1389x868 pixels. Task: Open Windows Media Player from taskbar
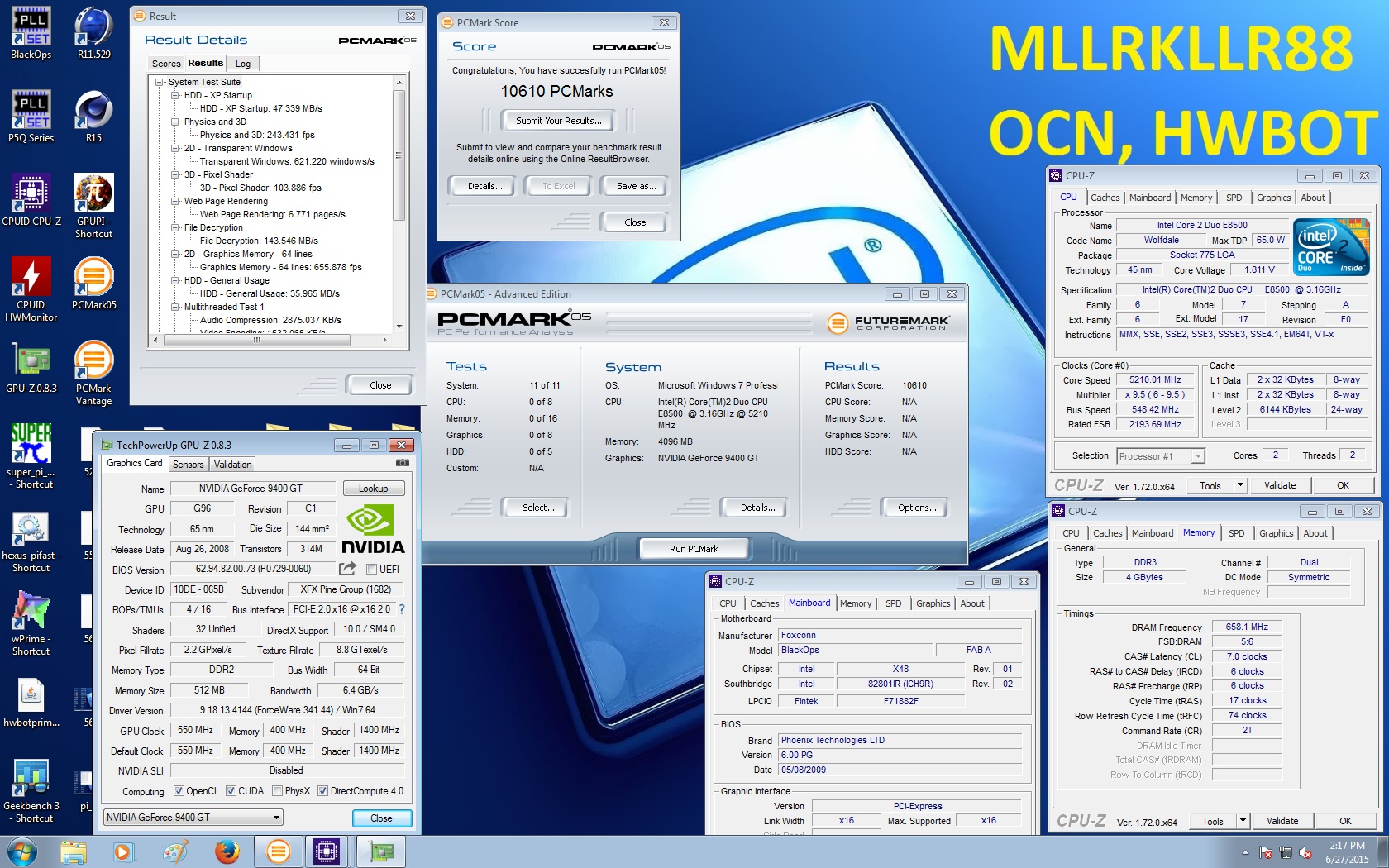[123, 851]
